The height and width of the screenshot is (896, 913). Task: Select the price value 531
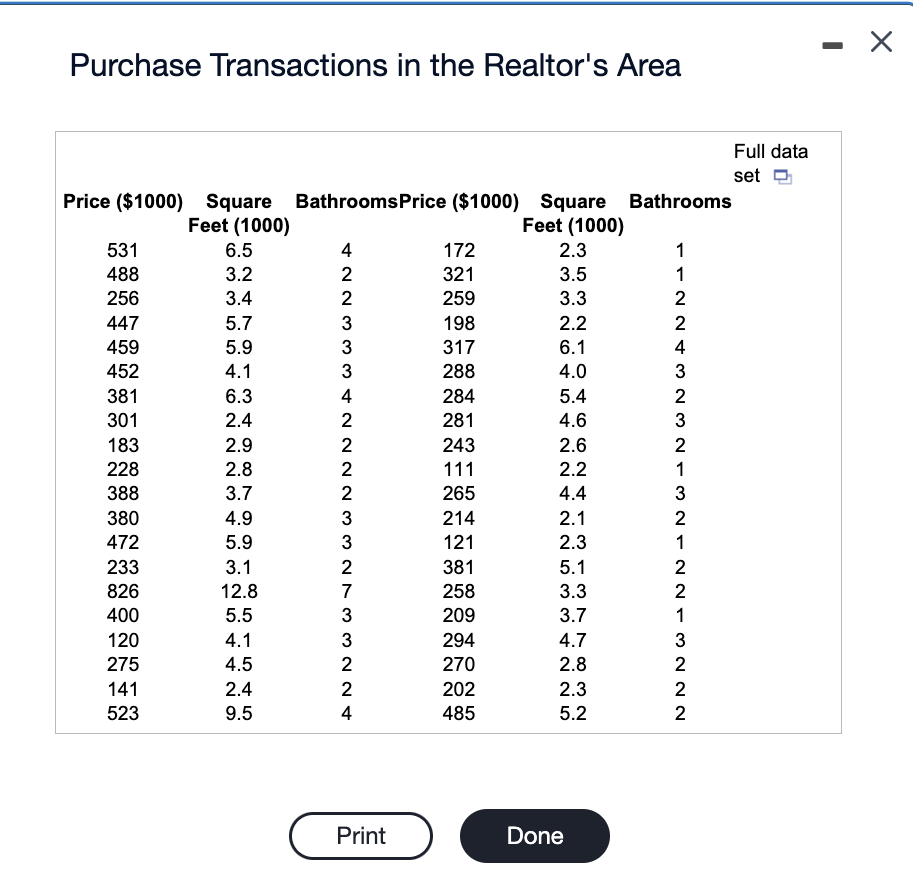click(123, 250)
